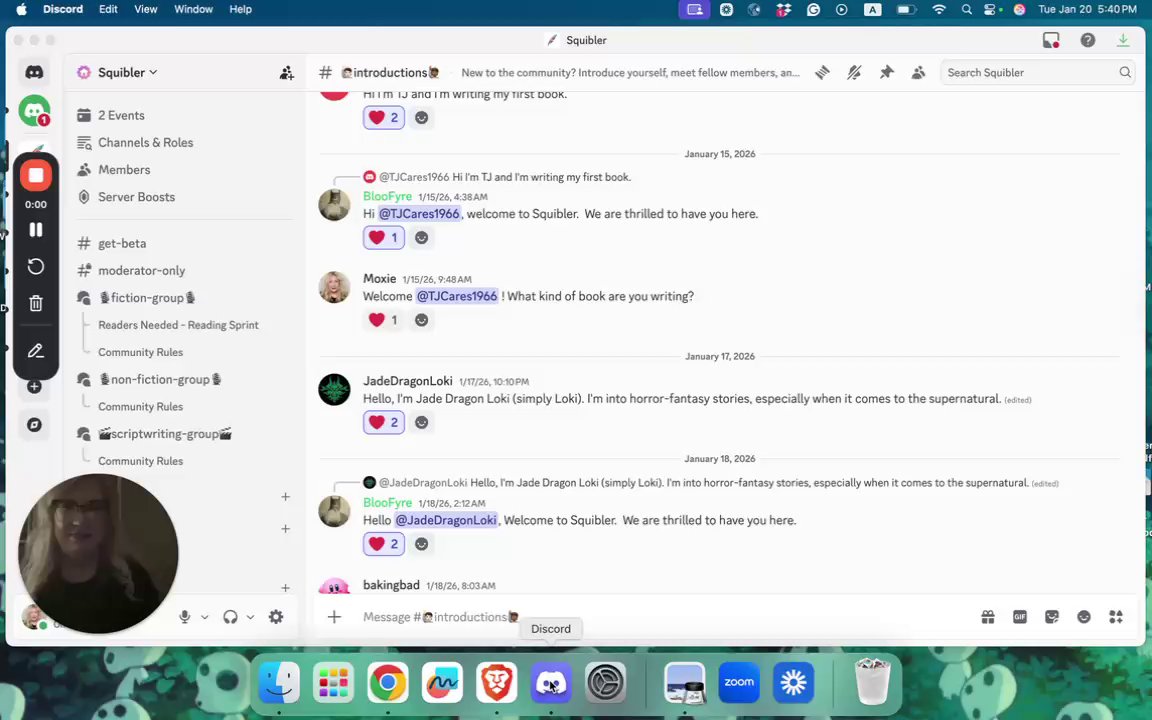This screenshot has width=1152, height=720.
Task: Toggle heart reaction on JadeDragonLoki's introduction
Action: 384,422
